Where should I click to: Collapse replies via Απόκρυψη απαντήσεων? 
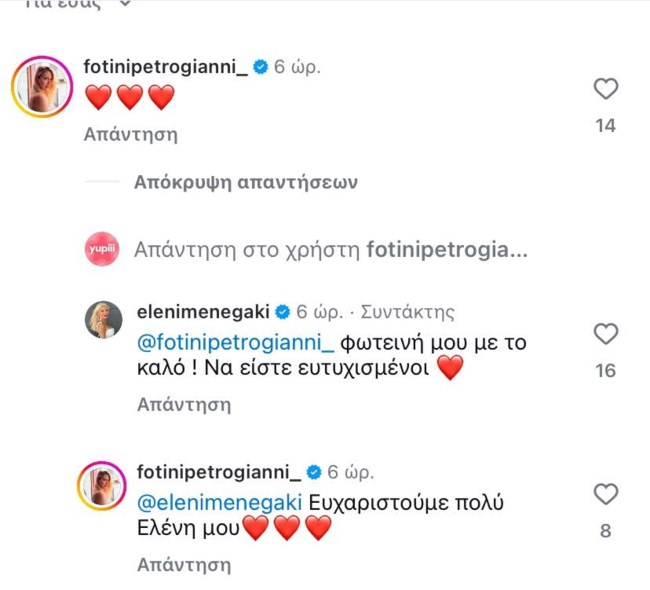click(246, 183)
